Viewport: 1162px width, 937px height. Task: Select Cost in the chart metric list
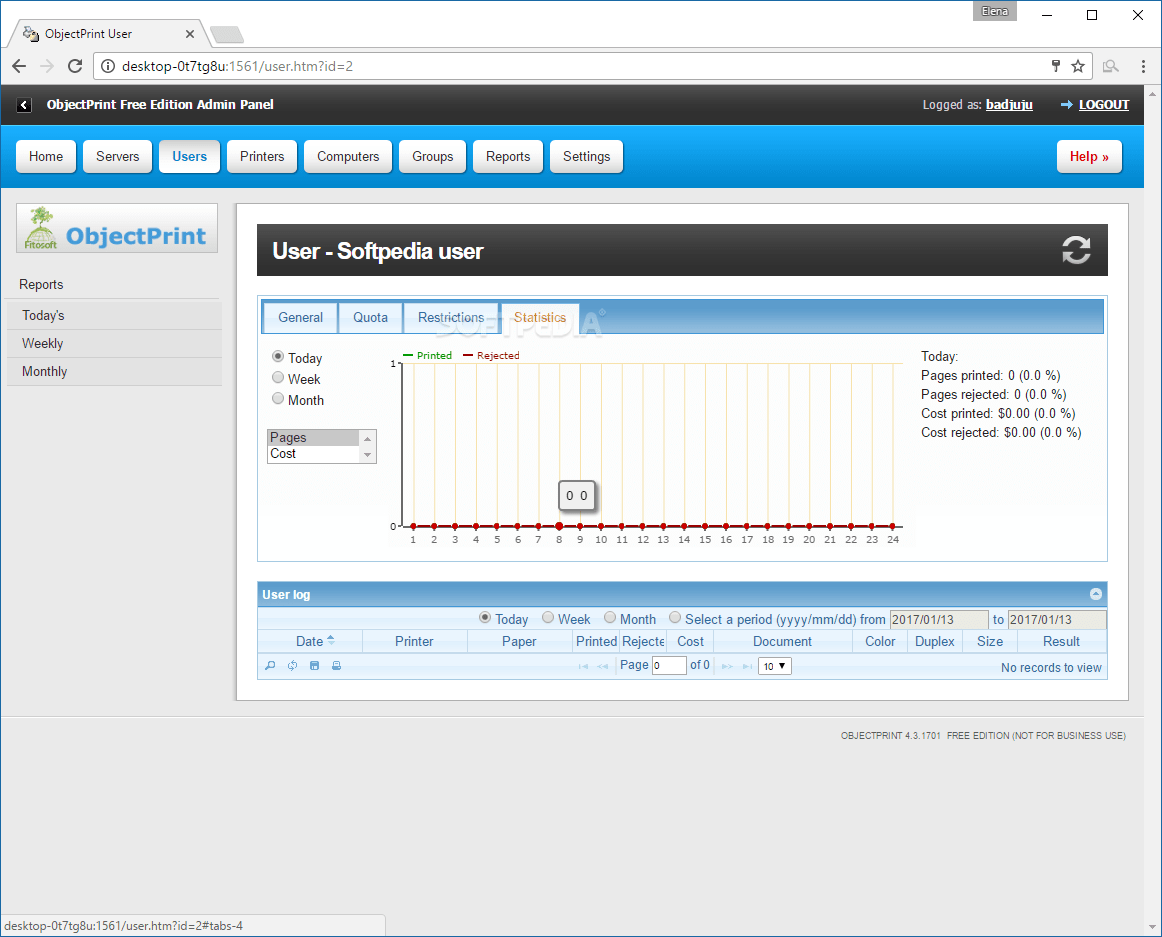point(313,454)
